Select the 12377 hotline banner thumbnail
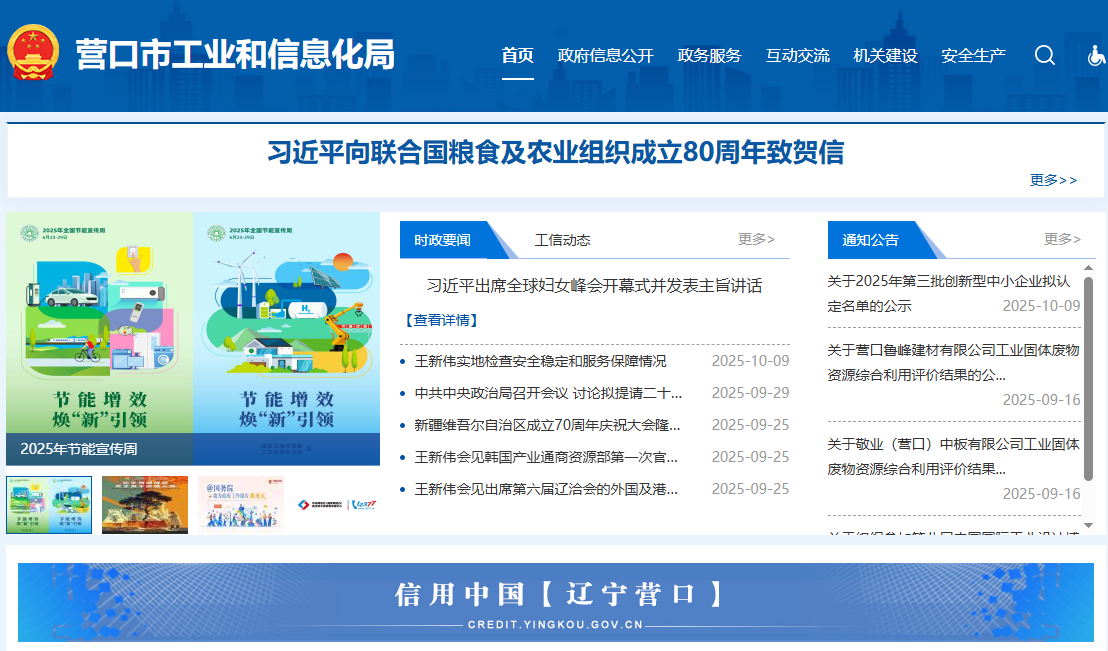Viewport: 1108px width, 651px height. point(337,504)
